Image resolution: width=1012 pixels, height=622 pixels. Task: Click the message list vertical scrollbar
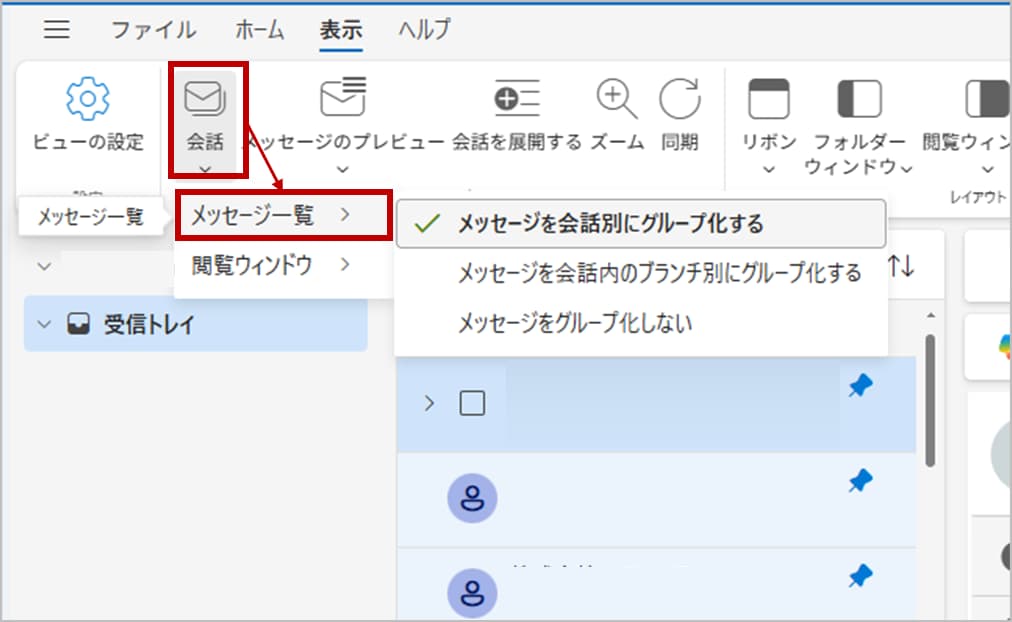930,400
